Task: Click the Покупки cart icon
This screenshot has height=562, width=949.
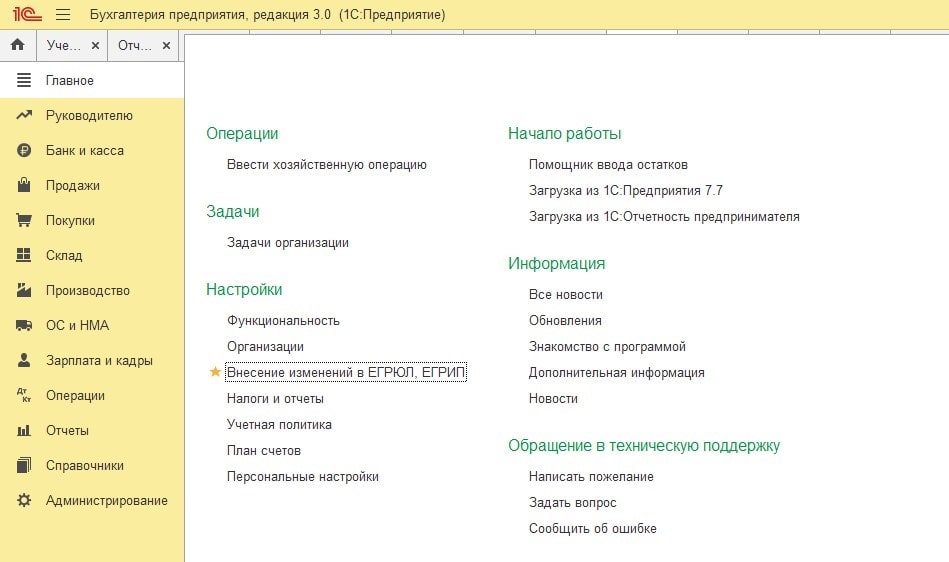Action: point(24,220)
